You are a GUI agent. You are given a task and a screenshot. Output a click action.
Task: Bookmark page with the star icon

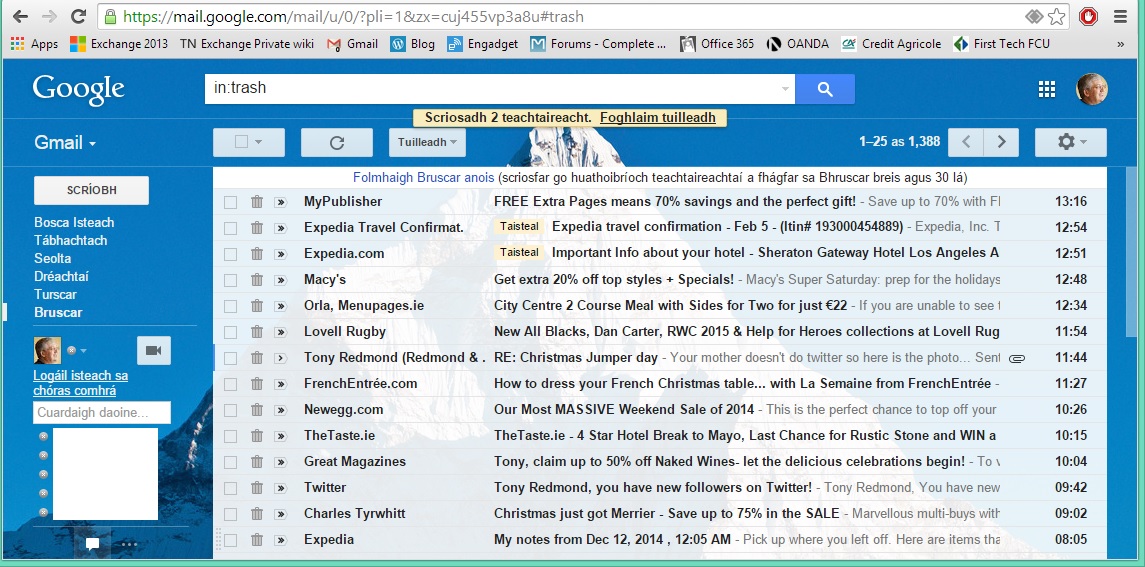click(1055, 17)
